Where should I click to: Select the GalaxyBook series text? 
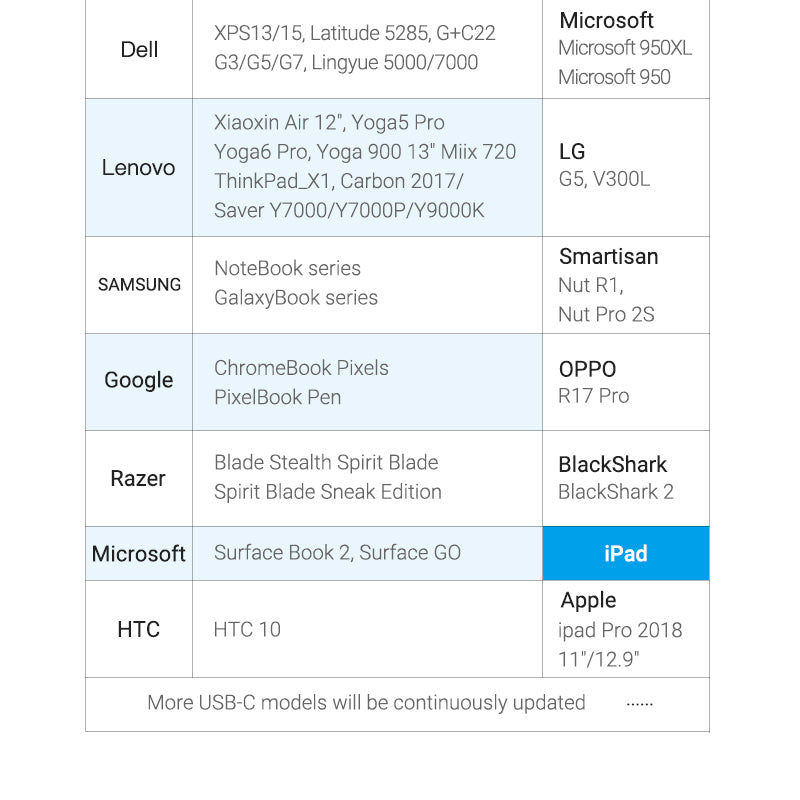pyautogui.click(x=296, y=298)
